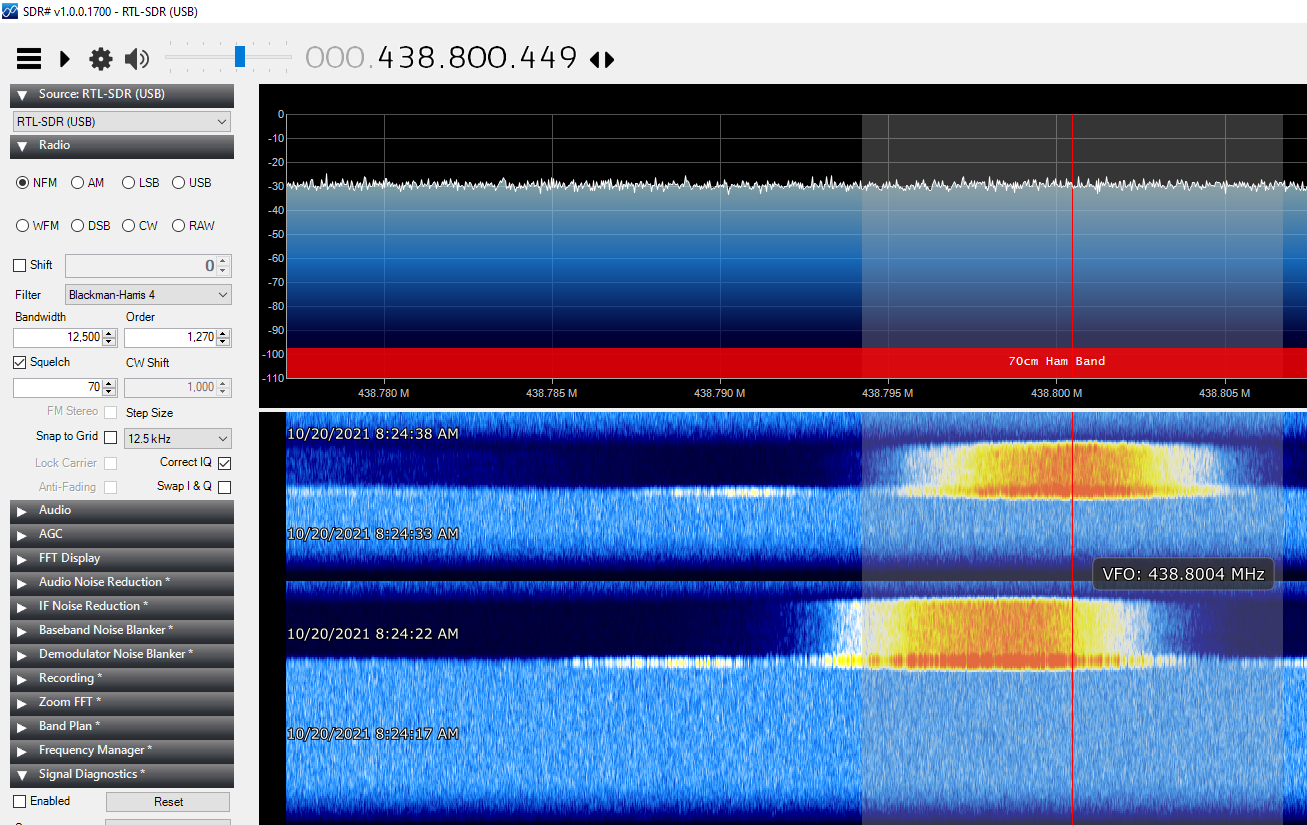Expand the Frequency Manager panel

click(x=22, y=751)
